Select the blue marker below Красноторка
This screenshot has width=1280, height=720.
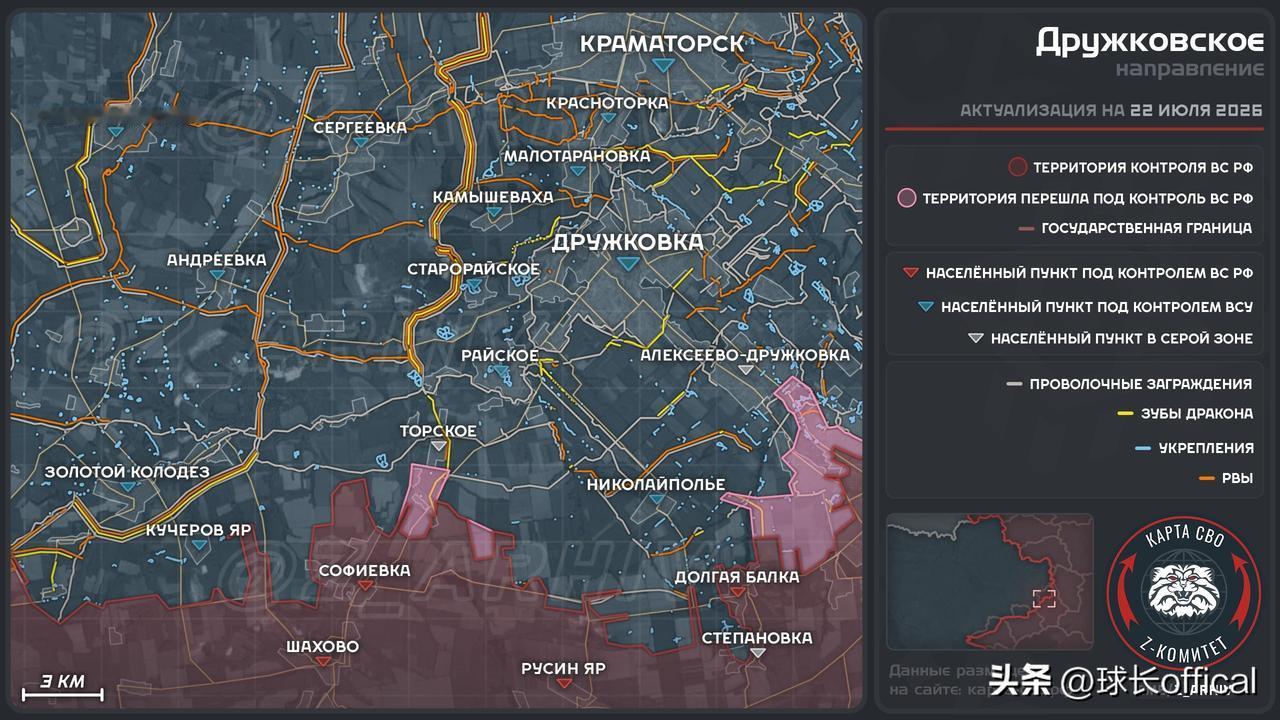(x=608, y=117)
